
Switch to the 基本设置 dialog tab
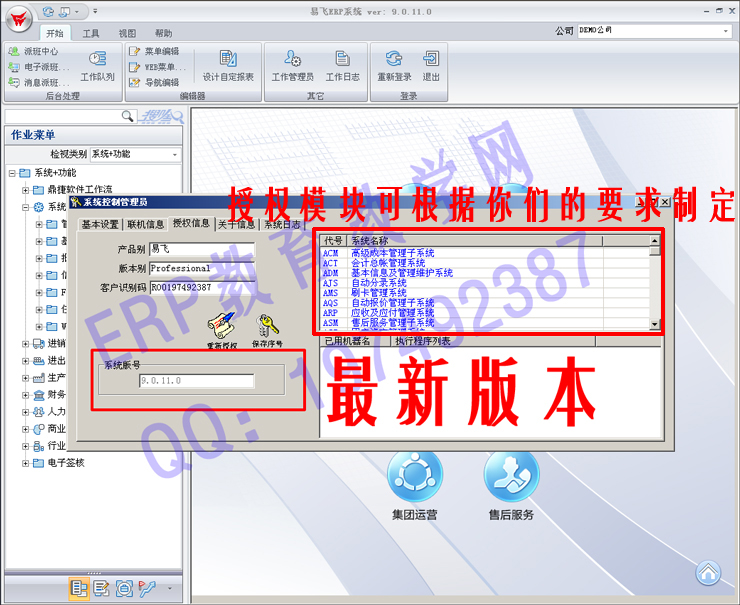click(100, 225)
